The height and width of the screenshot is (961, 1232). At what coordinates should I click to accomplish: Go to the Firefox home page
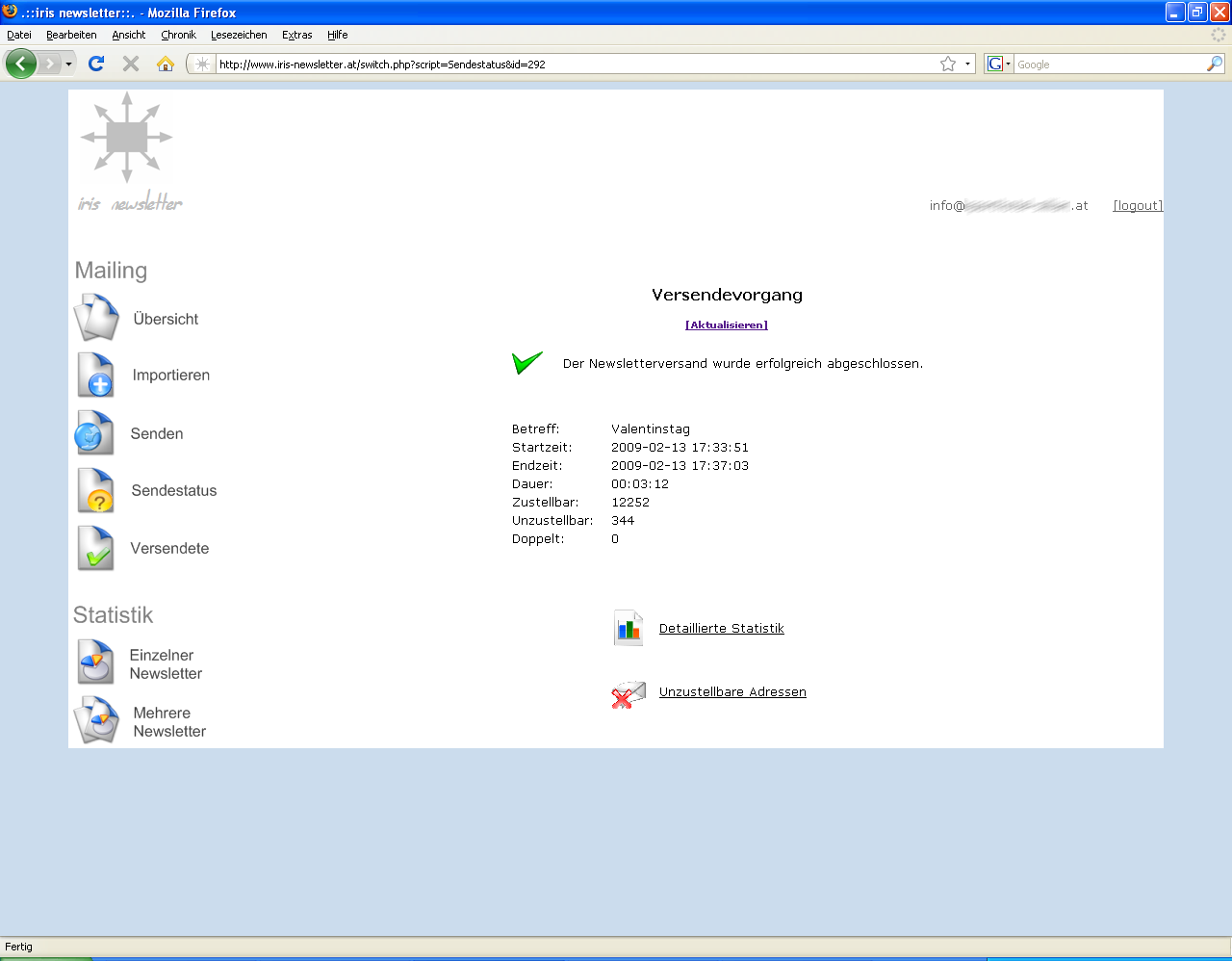166,65
